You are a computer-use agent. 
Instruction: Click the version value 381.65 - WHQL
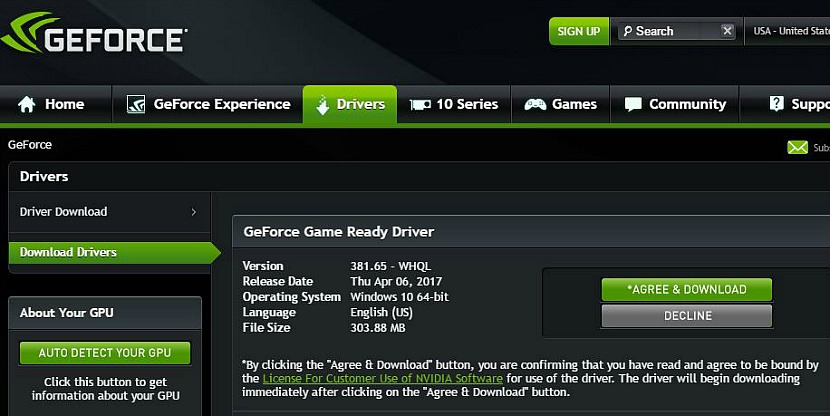tap(391, 266)
